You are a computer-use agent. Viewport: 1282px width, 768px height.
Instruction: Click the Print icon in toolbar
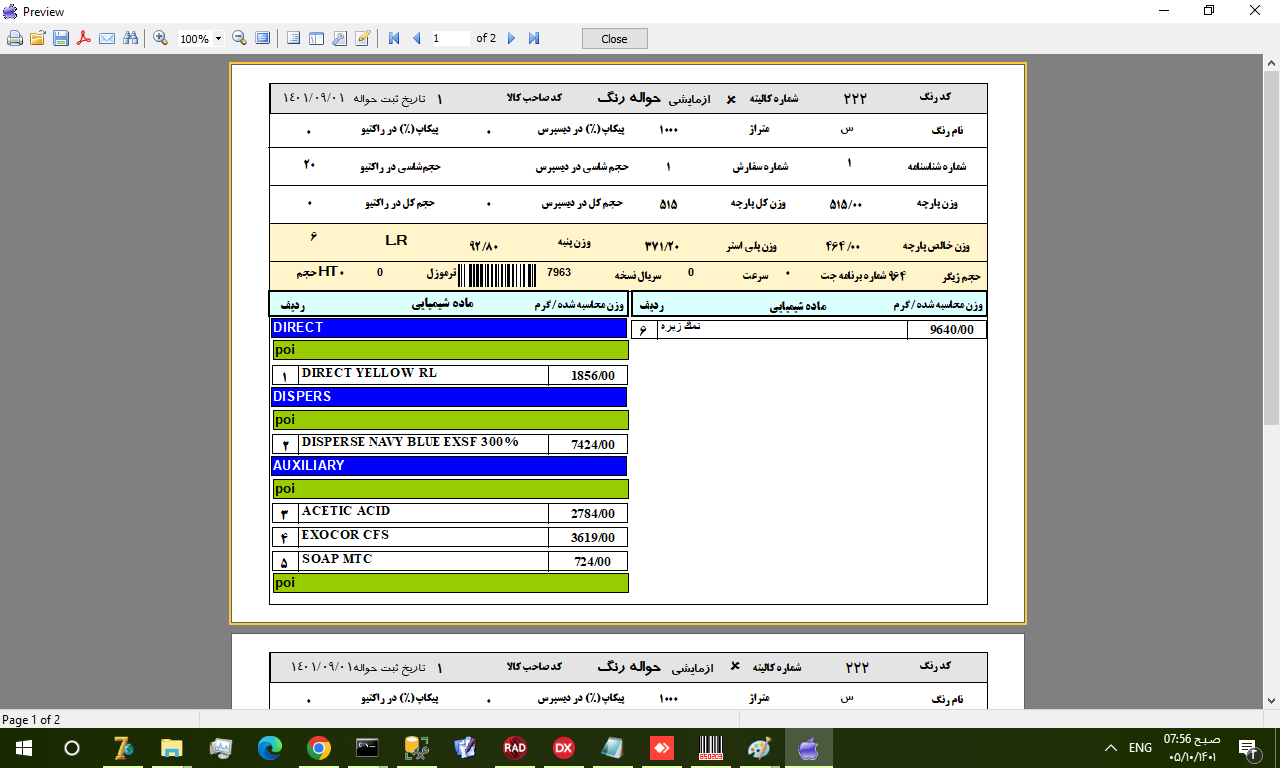[x=14, y=38]
